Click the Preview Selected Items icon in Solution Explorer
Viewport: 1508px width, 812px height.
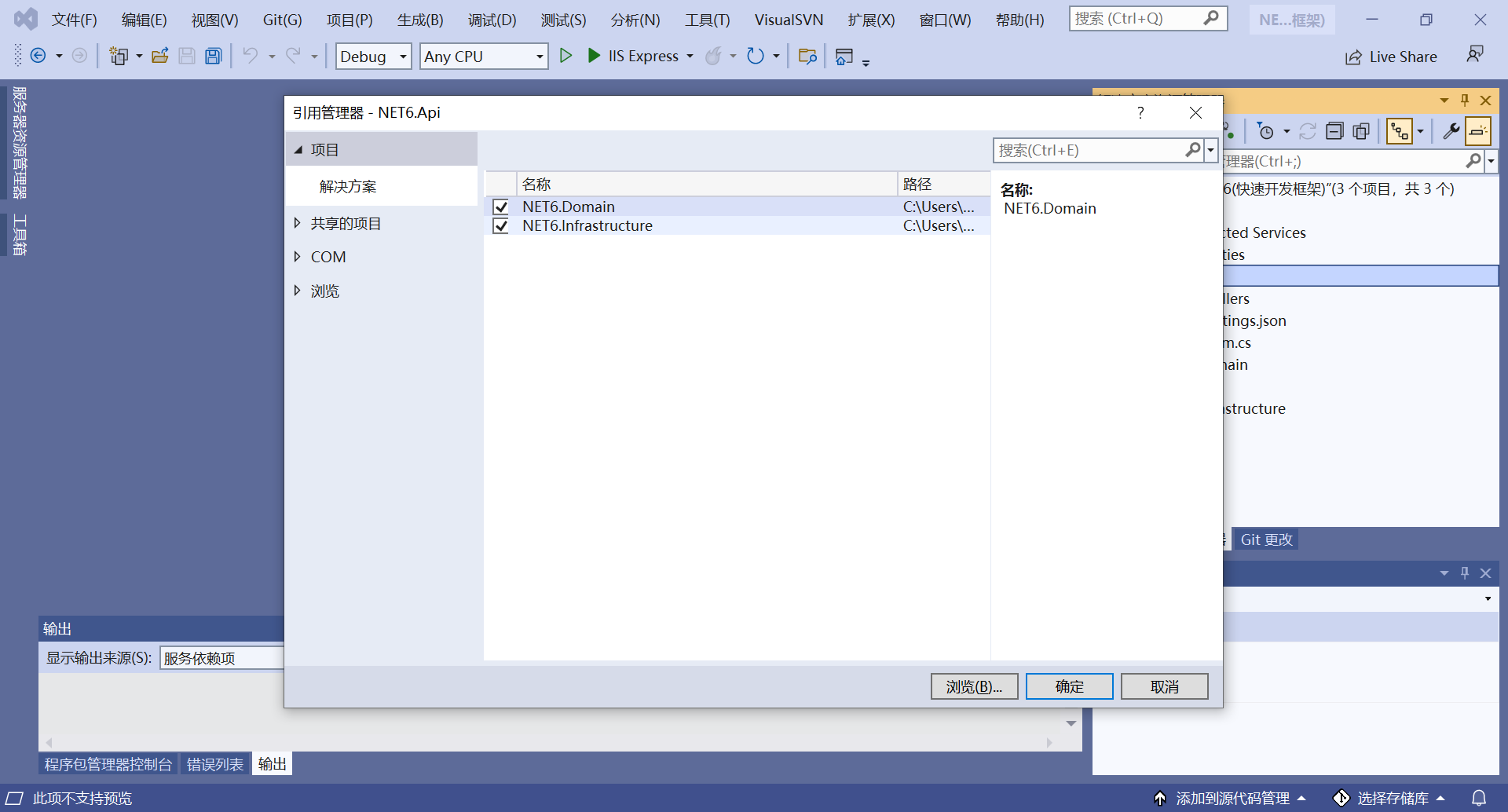pos(1478,131)
